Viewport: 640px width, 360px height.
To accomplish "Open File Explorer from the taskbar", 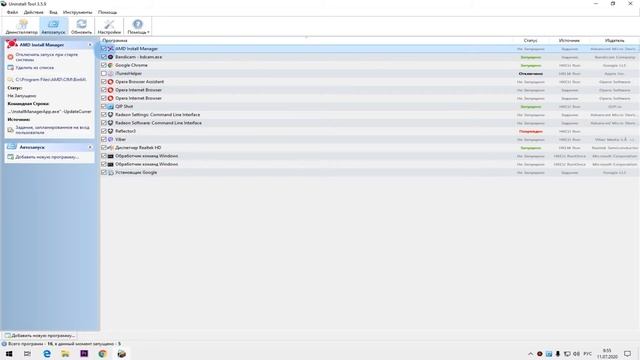I will pyautogui.click(x=65, y=353).
